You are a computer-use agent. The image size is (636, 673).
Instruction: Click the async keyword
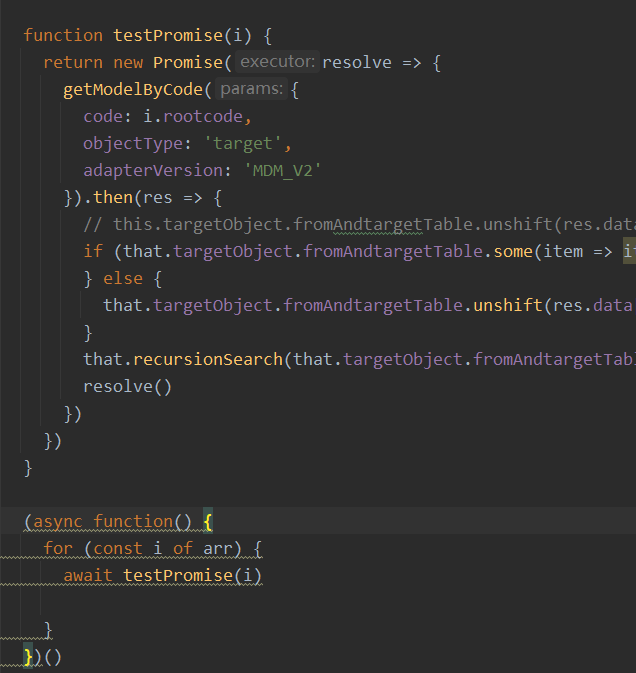(x=58, y=522)
